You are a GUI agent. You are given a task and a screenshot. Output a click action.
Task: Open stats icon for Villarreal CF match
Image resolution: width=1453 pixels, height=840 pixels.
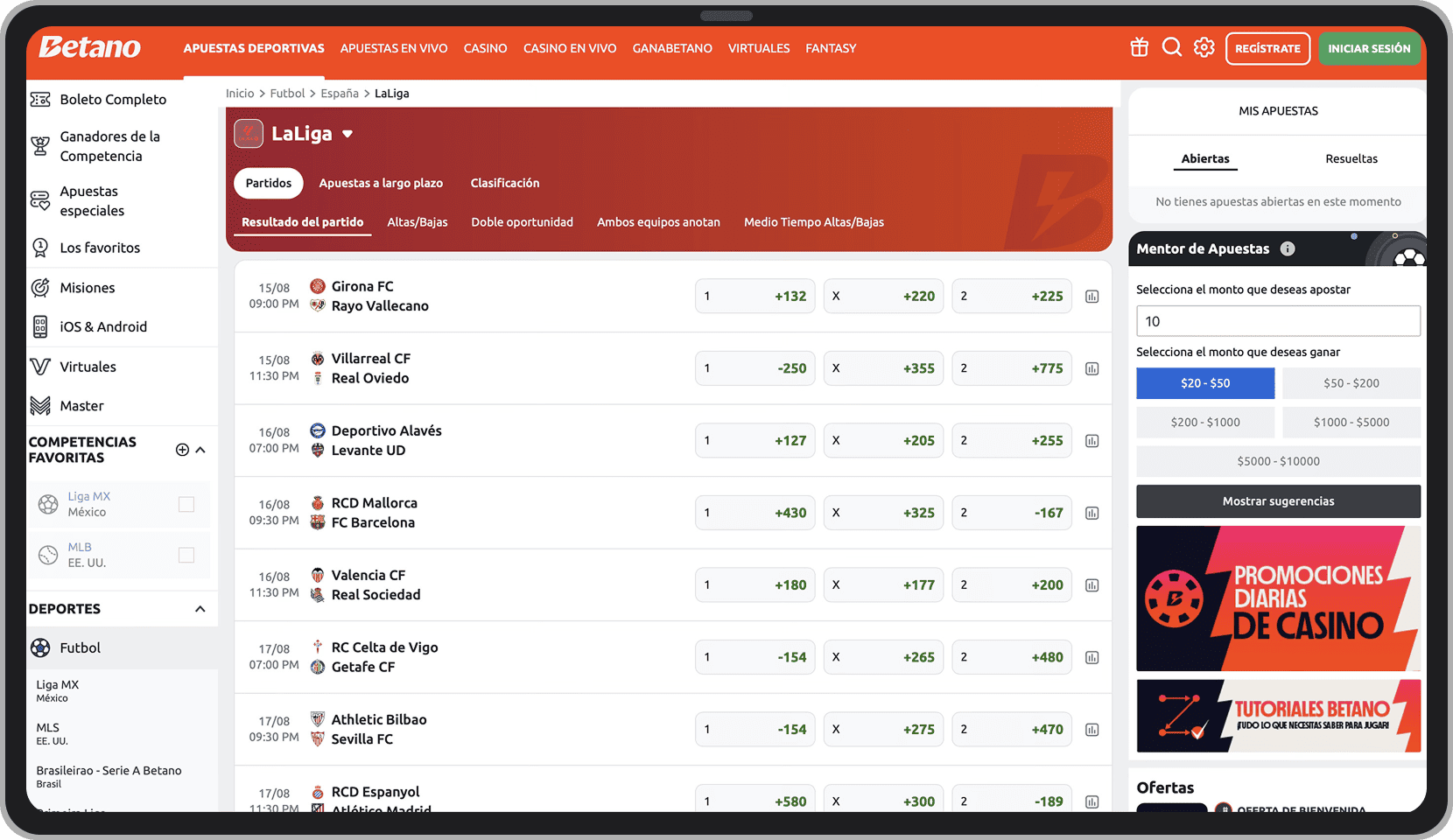click(x=1092, y=369)
